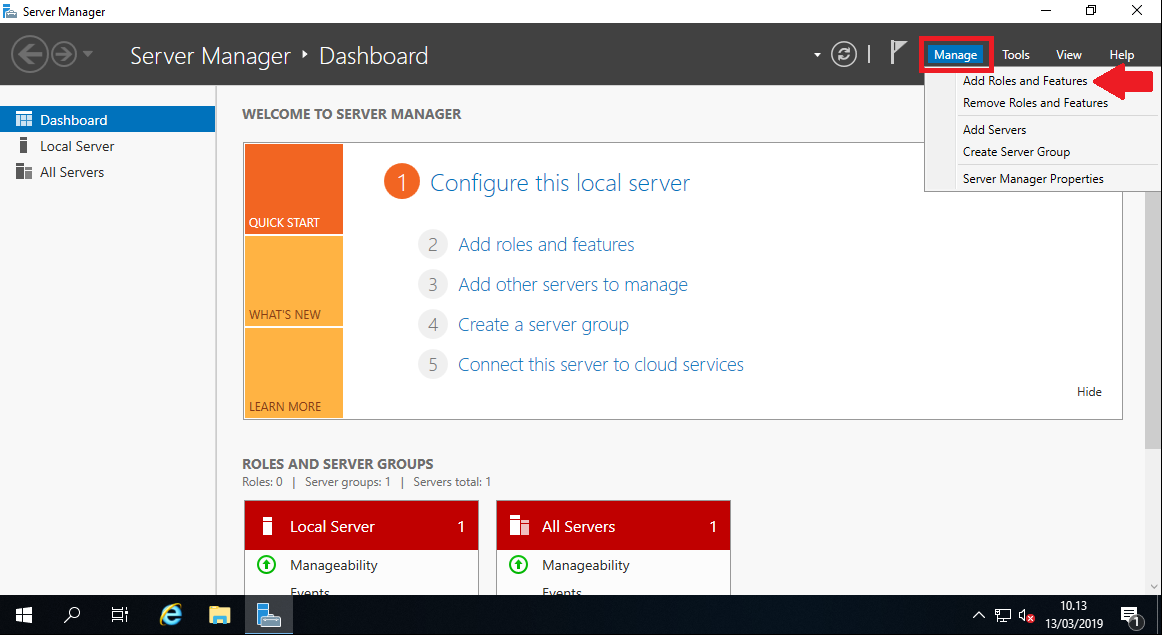Image resolution: width=1162 pixels, height=635 pixels.
Task: Open the Tools menu
Action: (x=1015, y=54)
